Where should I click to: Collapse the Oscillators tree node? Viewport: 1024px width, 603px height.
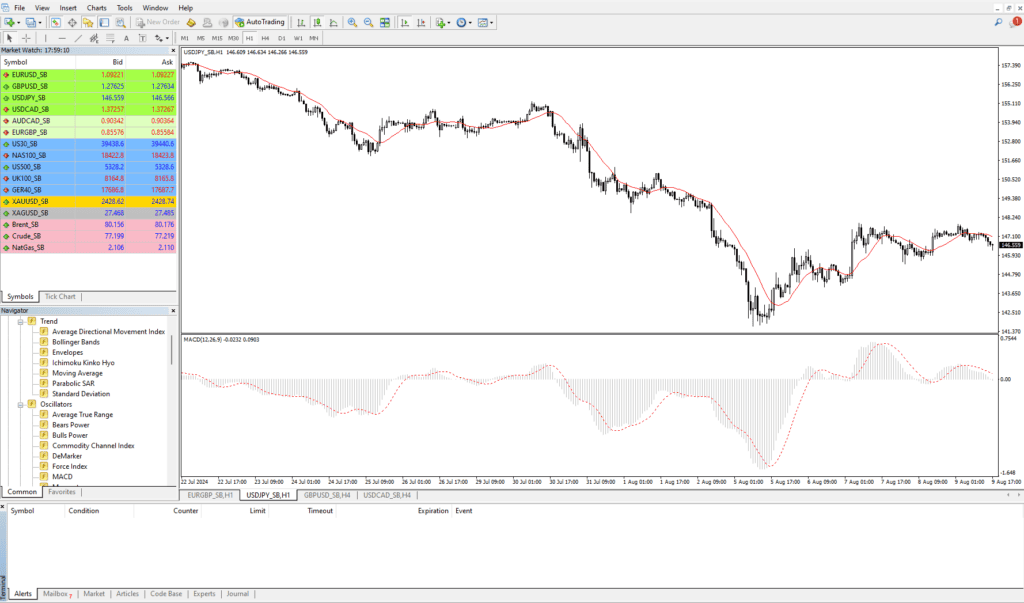[19, 404]
